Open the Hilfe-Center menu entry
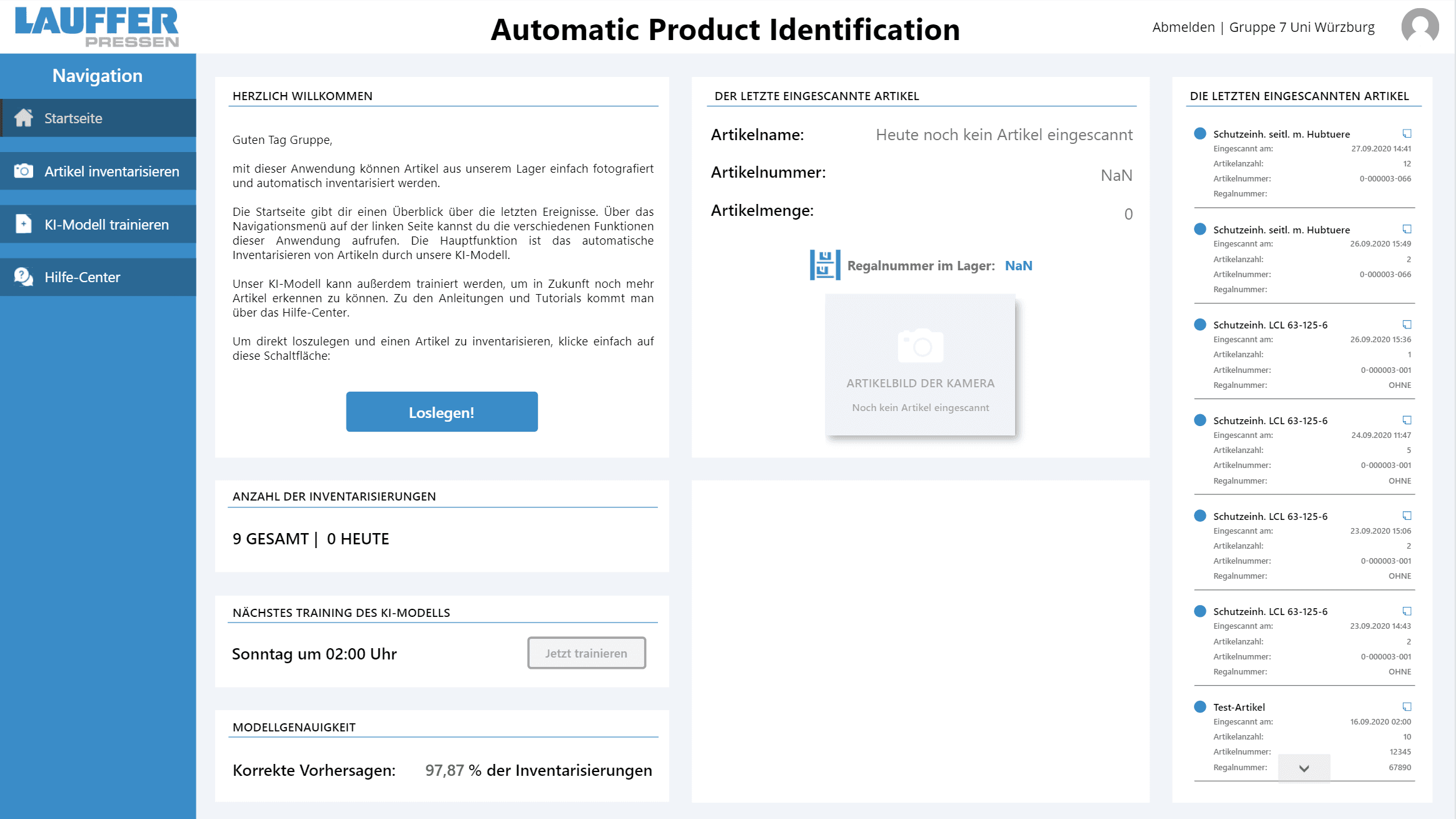The height and width of the screenshot is (819, 1456). click(82, 277)
